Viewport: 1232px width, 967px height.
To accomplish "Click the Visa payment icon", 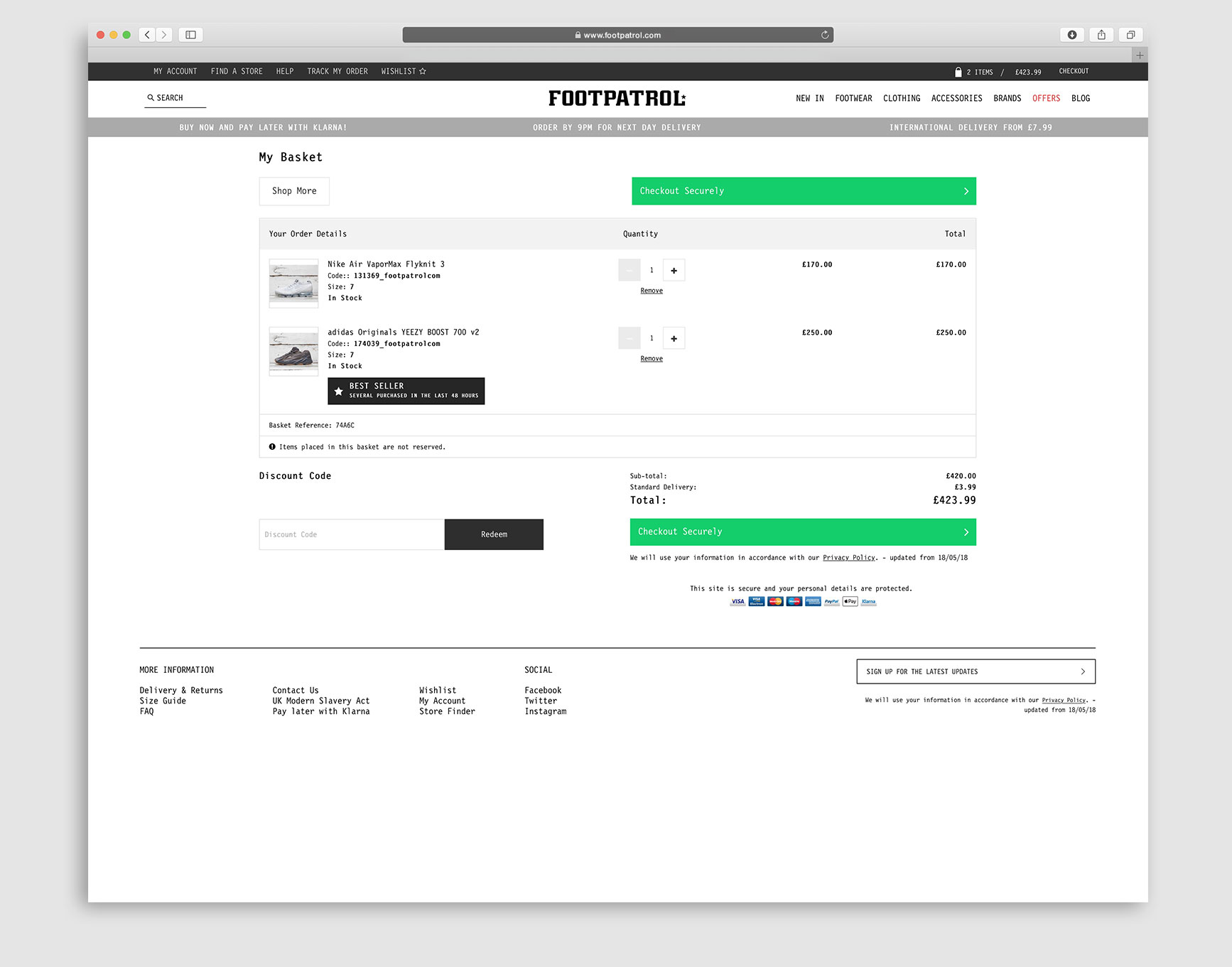I will pos(737,602).
